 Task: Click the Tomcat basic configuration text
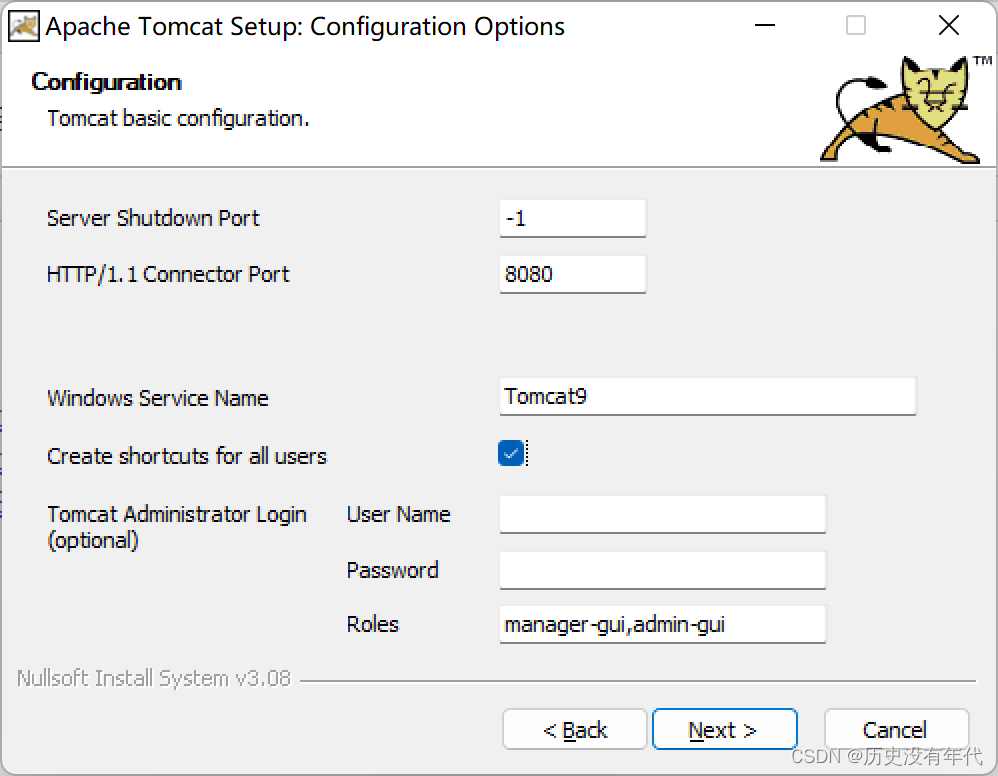(x=178, y=118)
